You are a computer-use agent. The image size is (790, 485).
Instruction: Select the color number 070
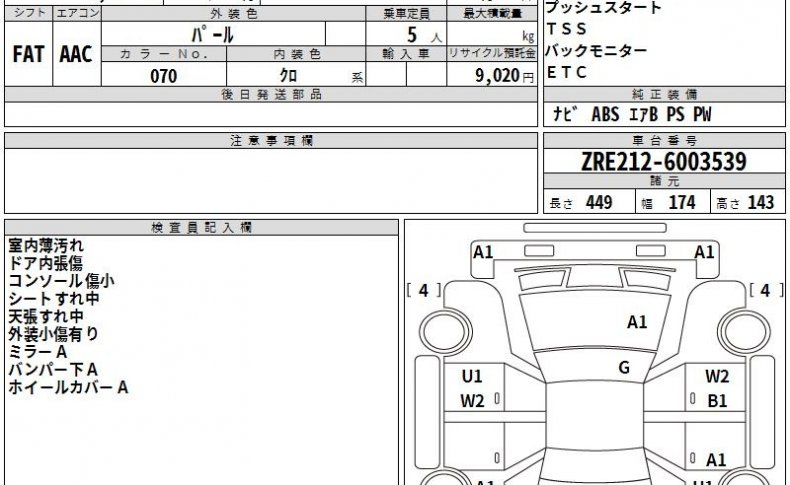click(x=164, y=76)
